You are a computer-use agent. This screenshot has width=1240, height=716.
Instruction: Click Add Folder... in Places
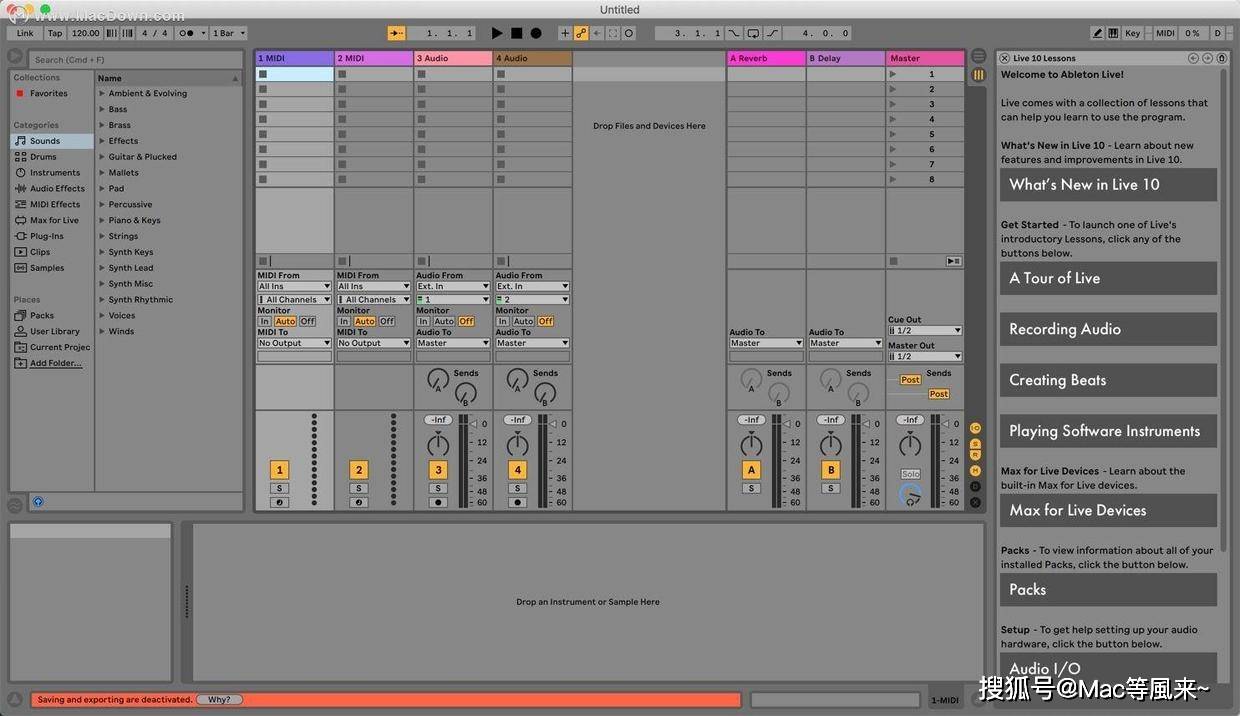[x=56, y=363]
